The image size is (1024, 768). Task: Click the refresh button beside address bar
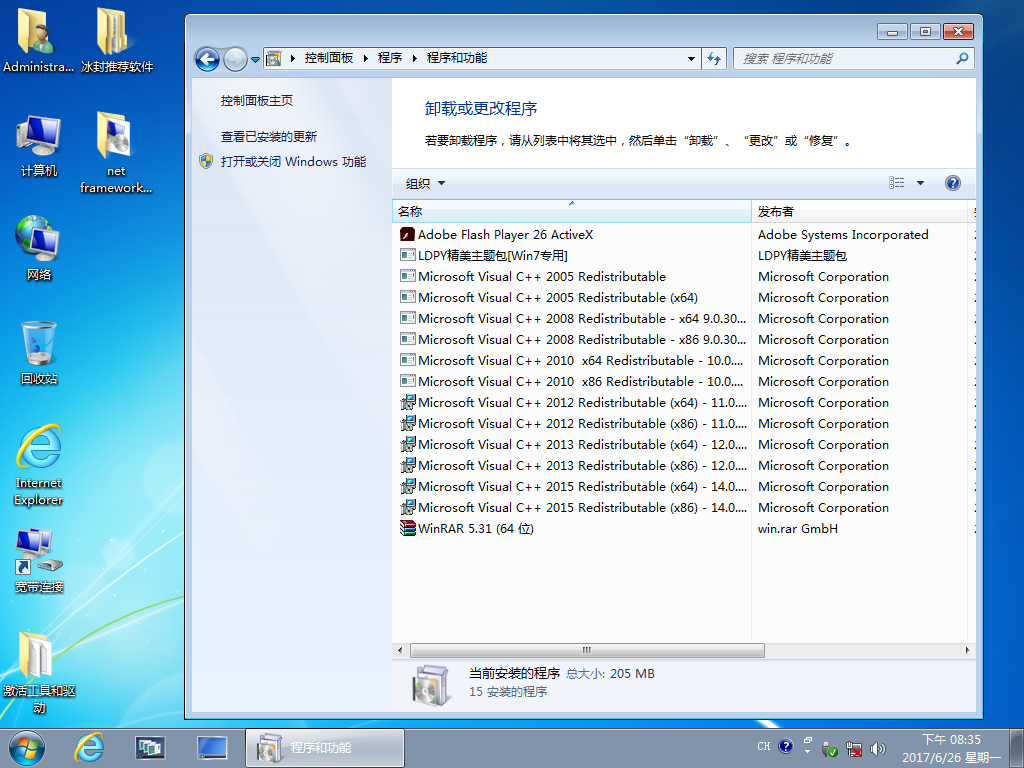coord(714,59)
